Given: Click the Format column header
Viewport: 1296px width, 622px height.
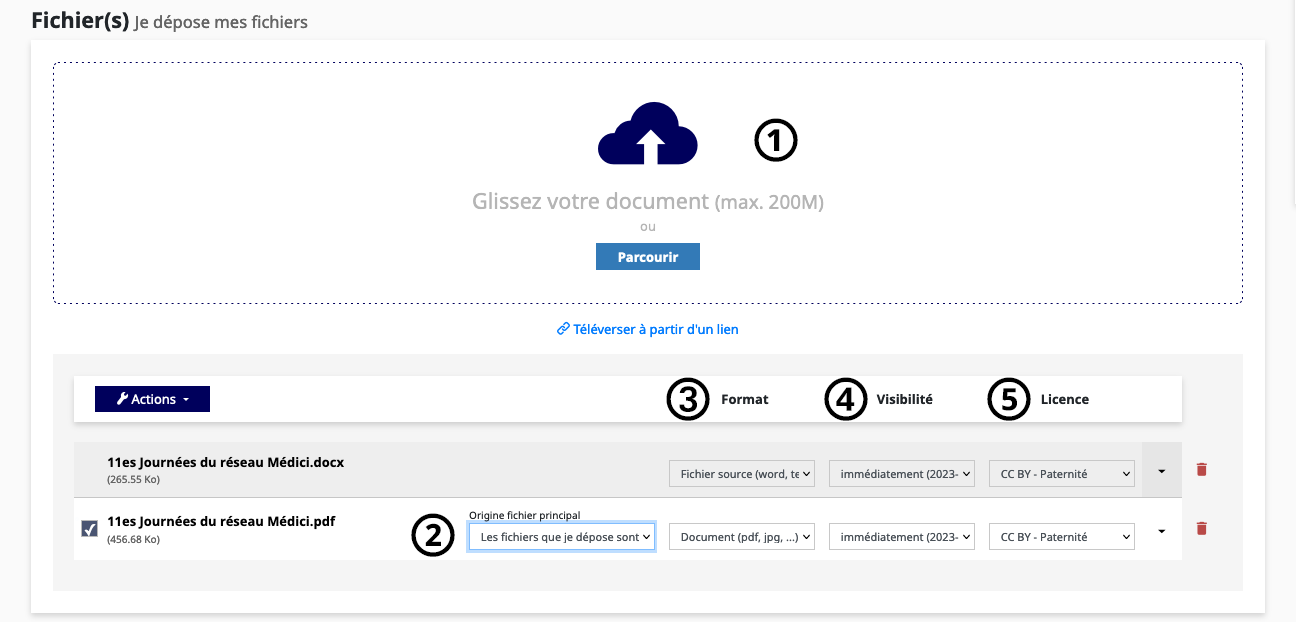Looking at the screenshot, I should [745, 399].
